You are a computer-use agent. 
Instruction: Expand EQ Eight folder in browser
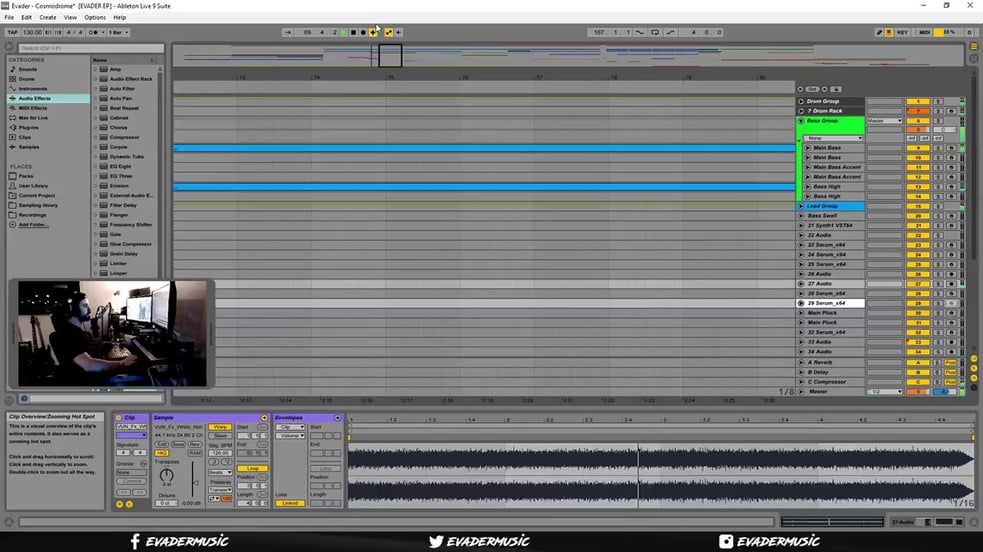coord(95,166)
